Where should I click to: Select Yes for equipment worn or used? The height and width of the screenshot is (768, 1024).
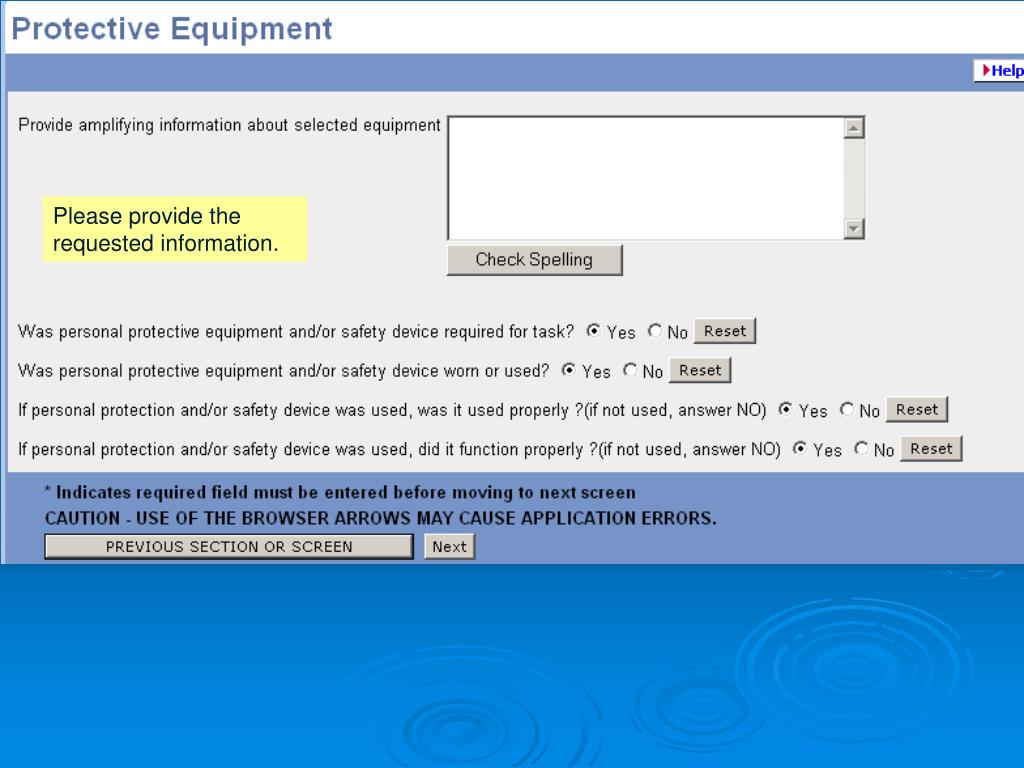[568, 370]
